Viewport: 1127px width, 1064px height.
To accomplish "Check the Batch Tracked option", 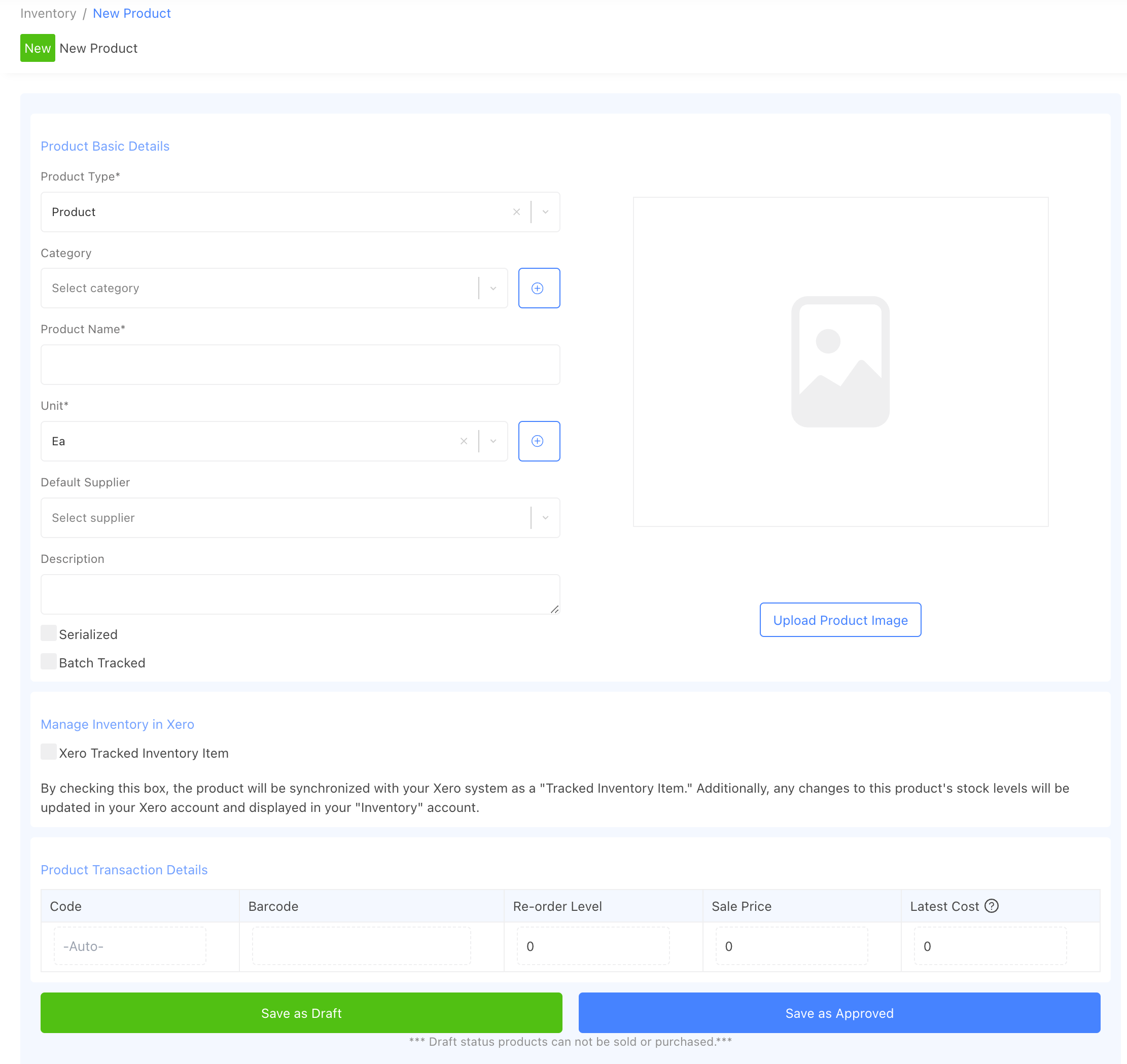I will coord(49,661).
